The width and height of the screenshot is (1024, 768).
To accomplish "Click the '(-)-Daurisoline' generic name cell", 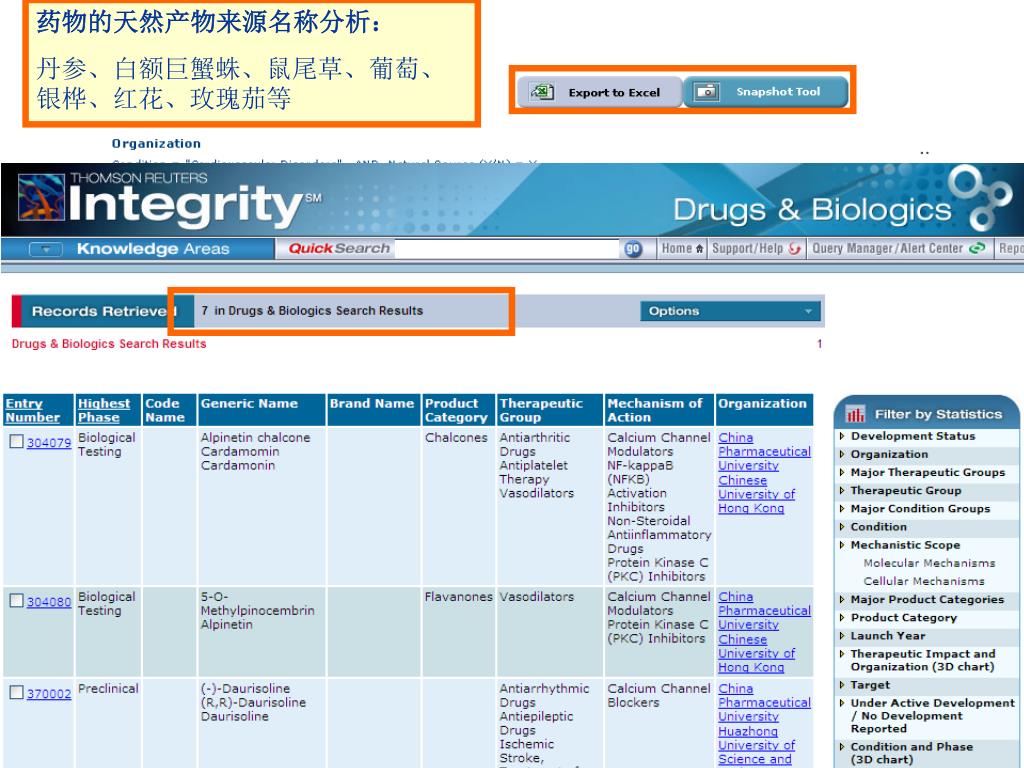I will coord(245,688).
